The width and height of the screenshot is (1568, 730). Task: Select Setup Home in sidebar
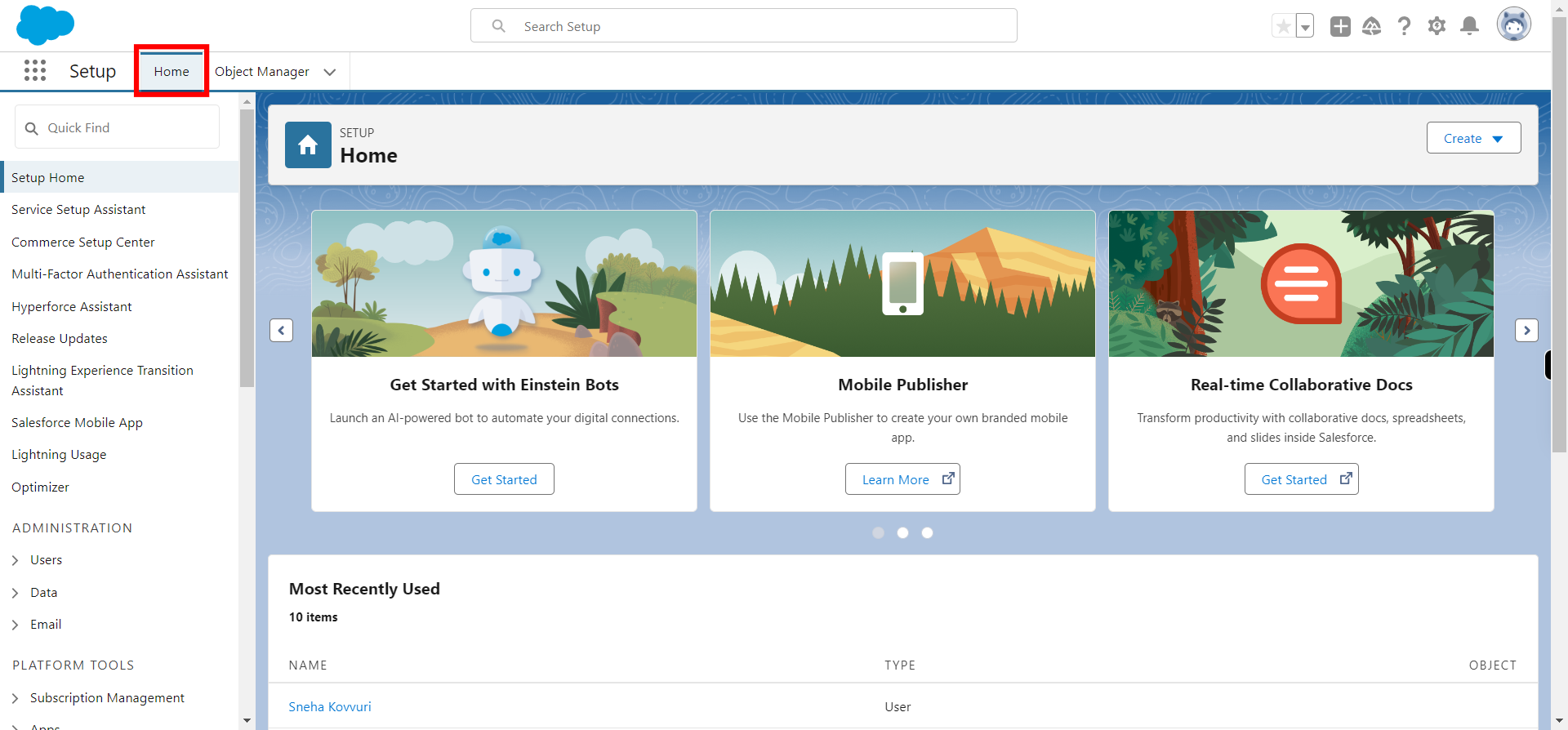(121, 177)
